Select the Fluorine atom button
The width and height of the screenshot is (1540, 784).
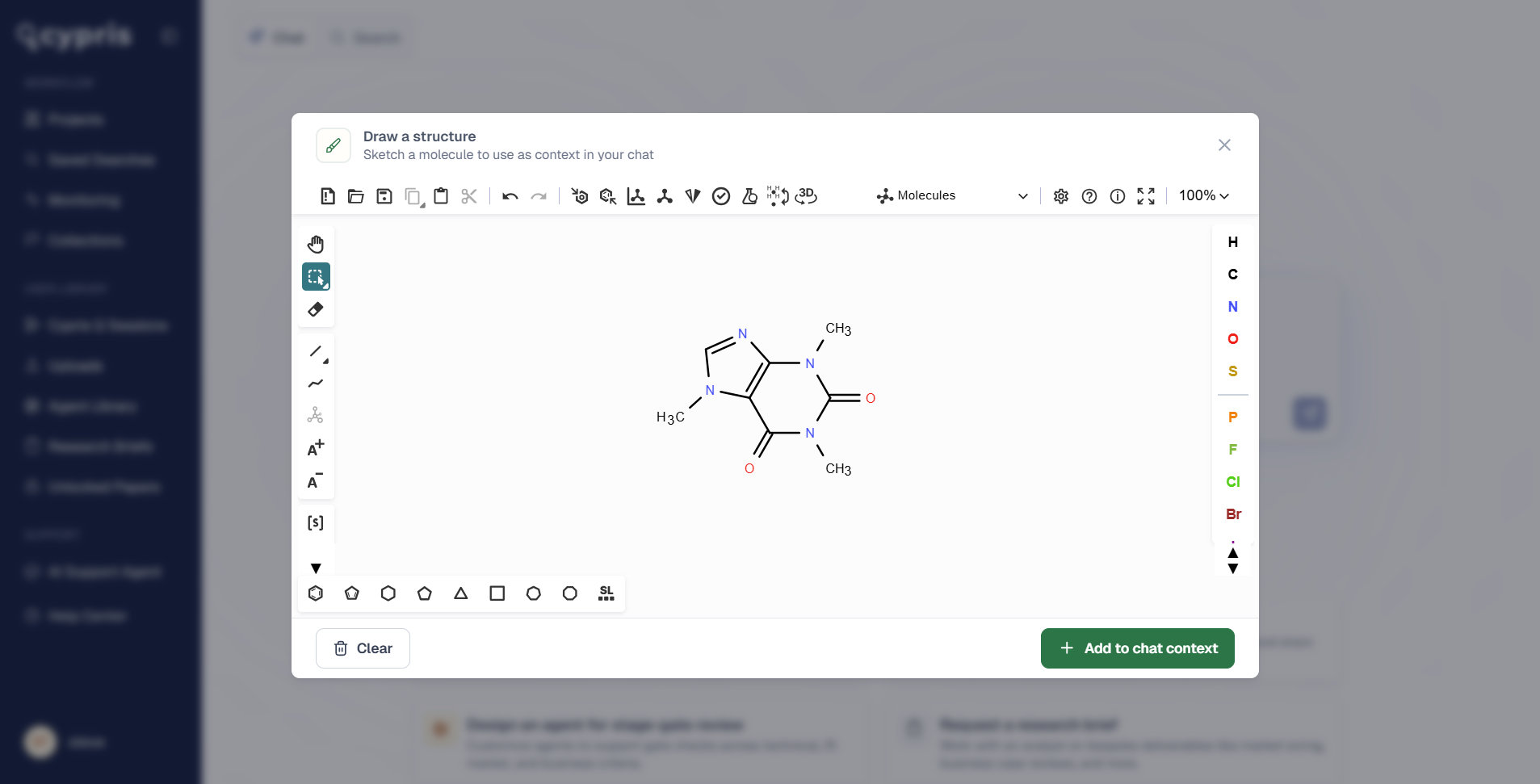(1233, 450)
